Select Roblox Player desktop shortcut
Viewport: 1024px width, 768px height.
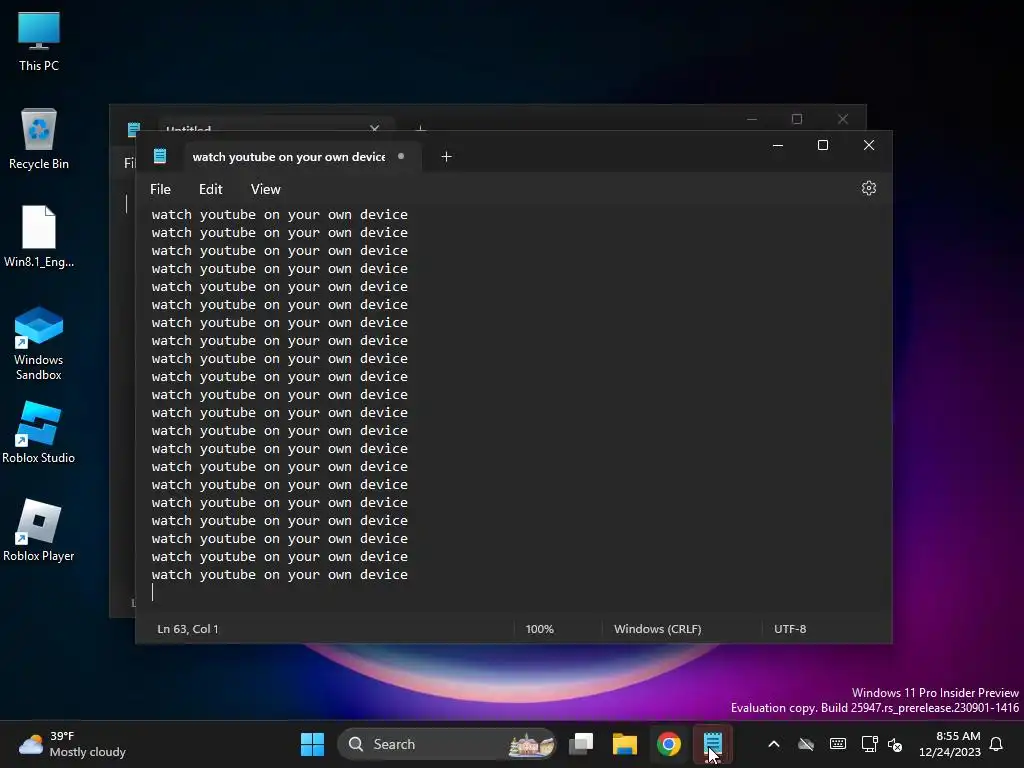click(39, 531)
